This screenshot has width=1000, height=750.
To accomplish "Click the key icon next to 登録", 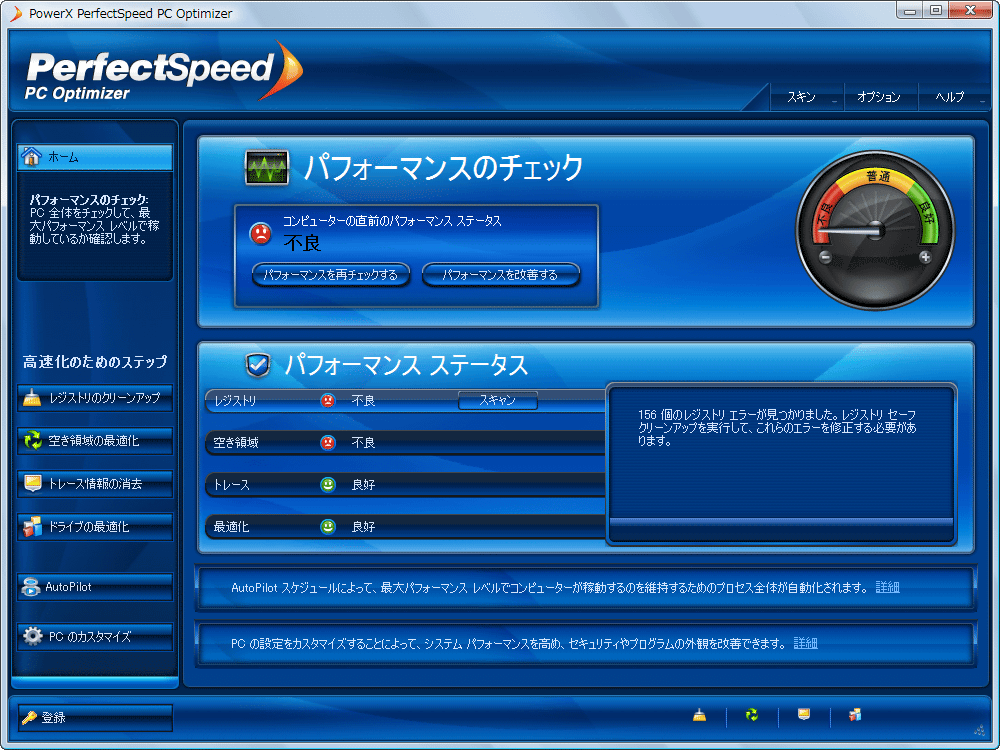I will tap(29, 717).
